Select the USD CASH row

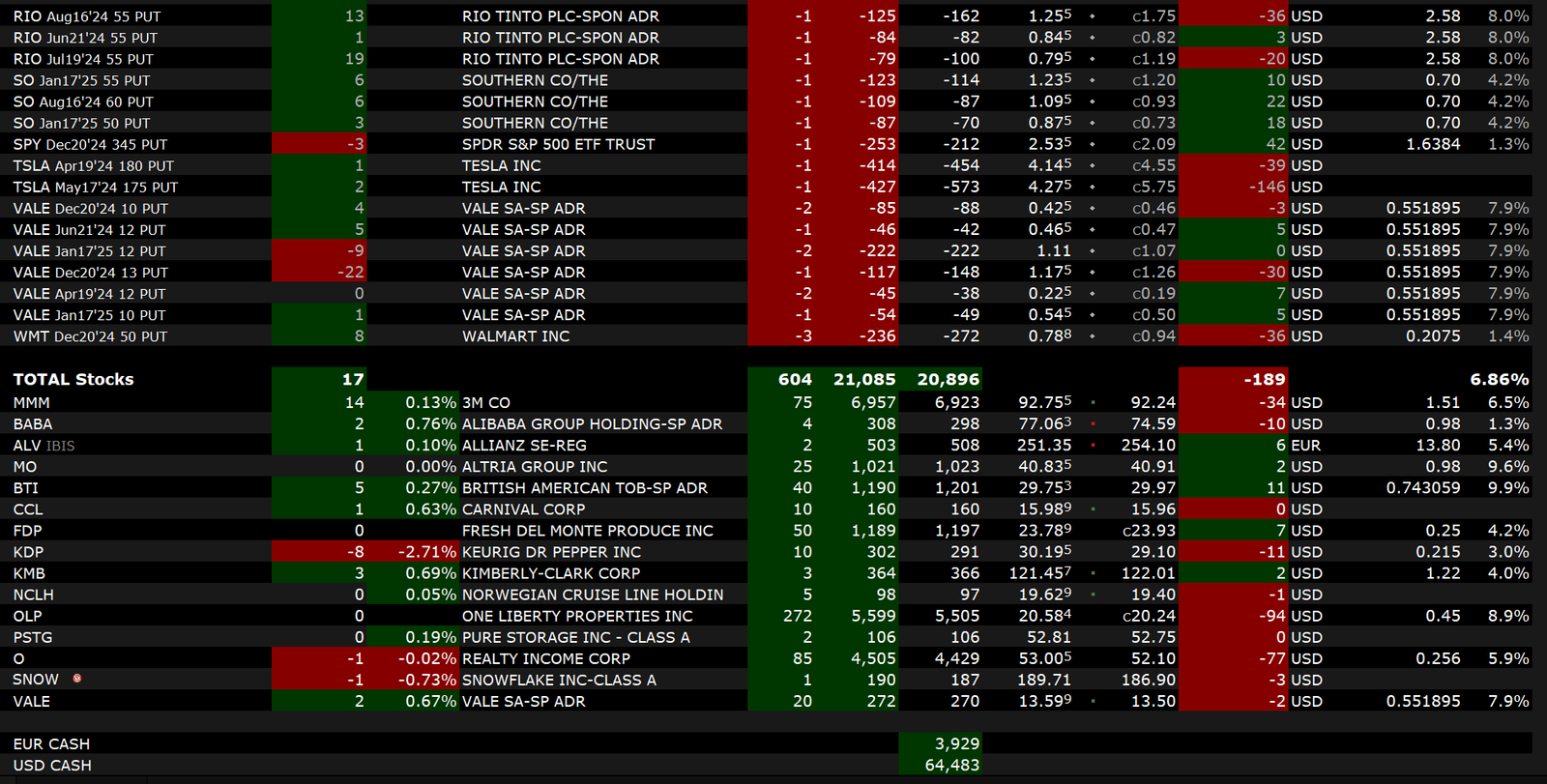(x=52, y=765)
